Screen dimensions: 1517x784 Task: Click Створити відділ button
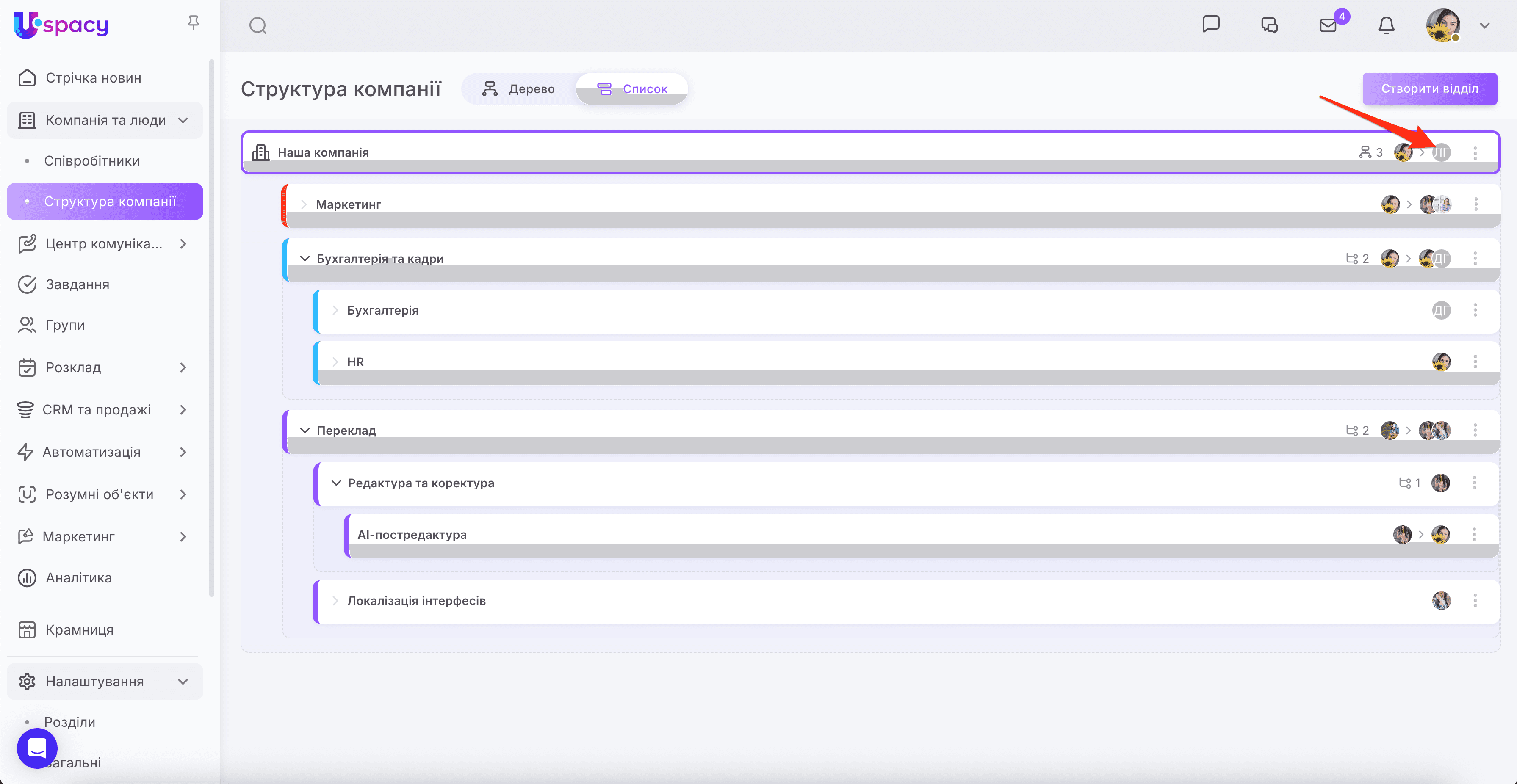pos(1429,89)
